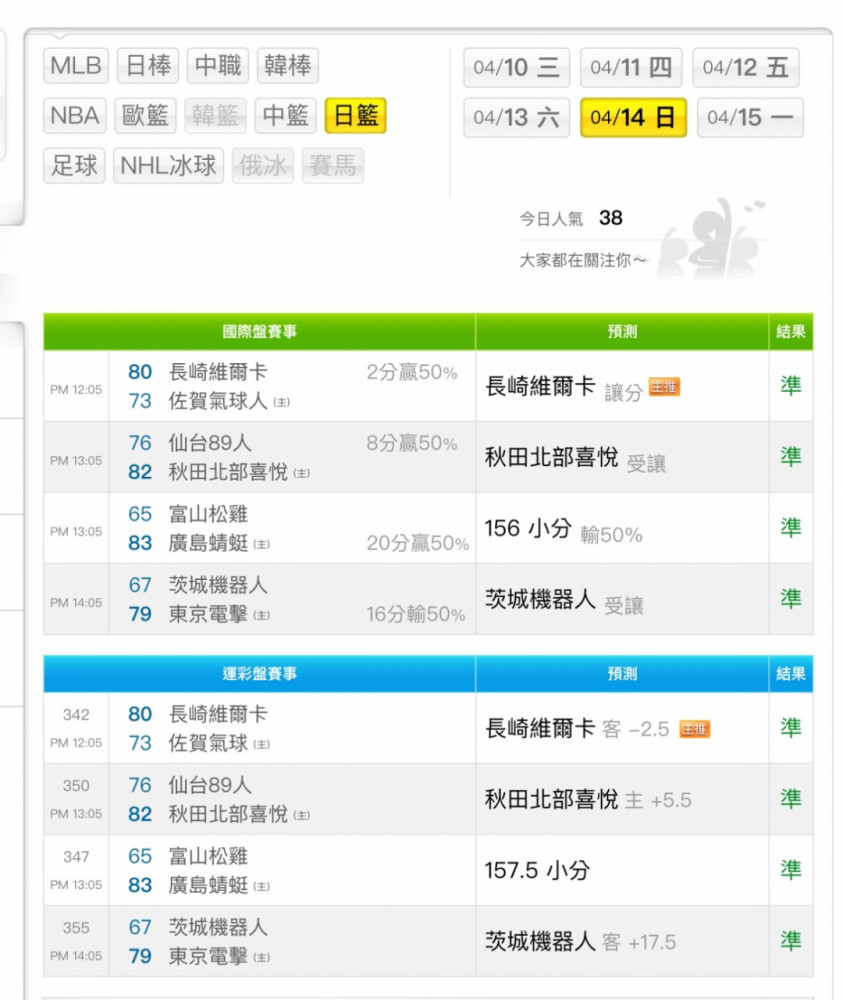843x1000 pixels.
Task: Click game number 347
Action: [76, 857]
